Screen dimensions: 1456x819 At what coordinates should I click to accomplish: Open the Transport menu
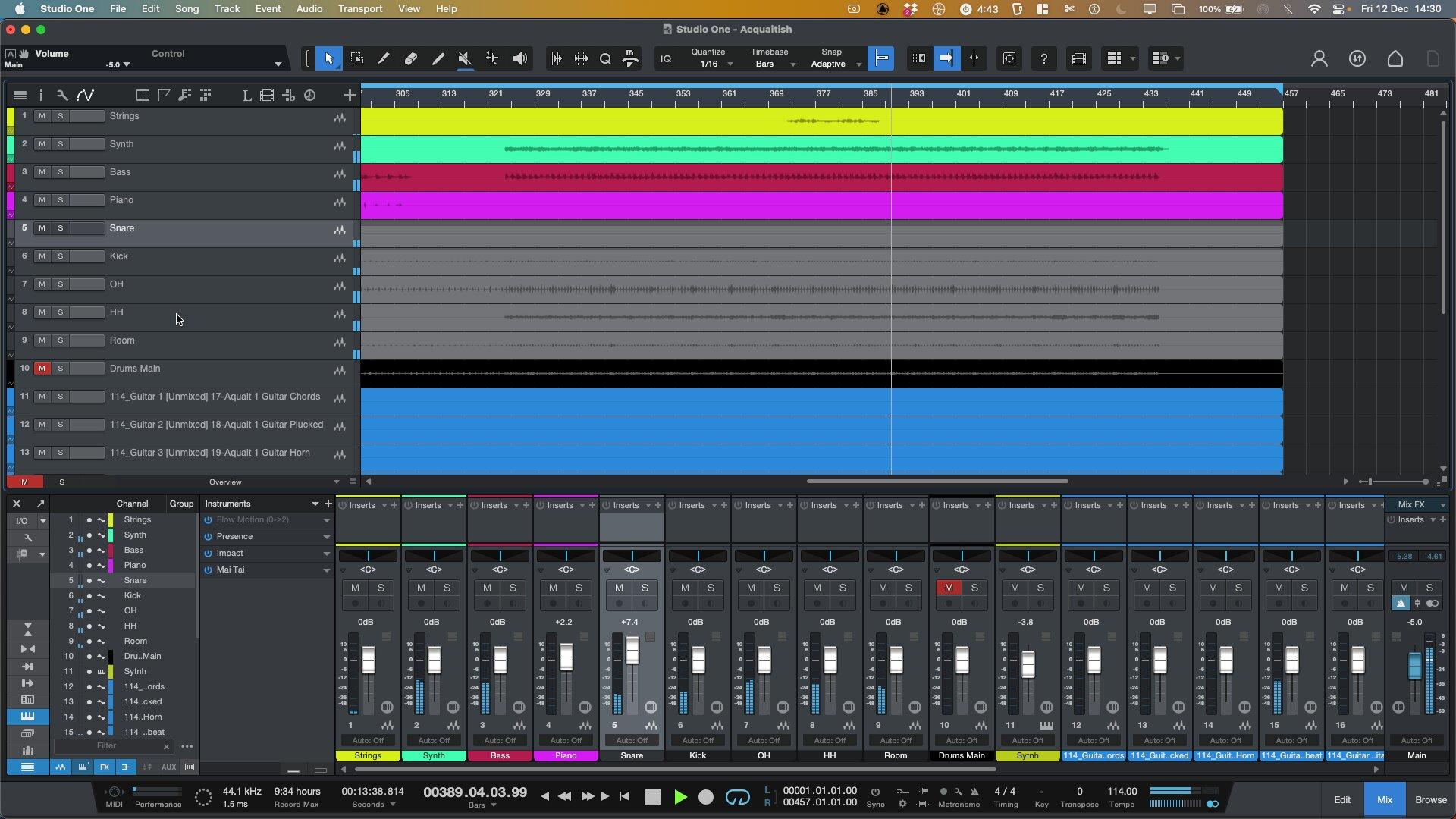click(x=360, y=8)
